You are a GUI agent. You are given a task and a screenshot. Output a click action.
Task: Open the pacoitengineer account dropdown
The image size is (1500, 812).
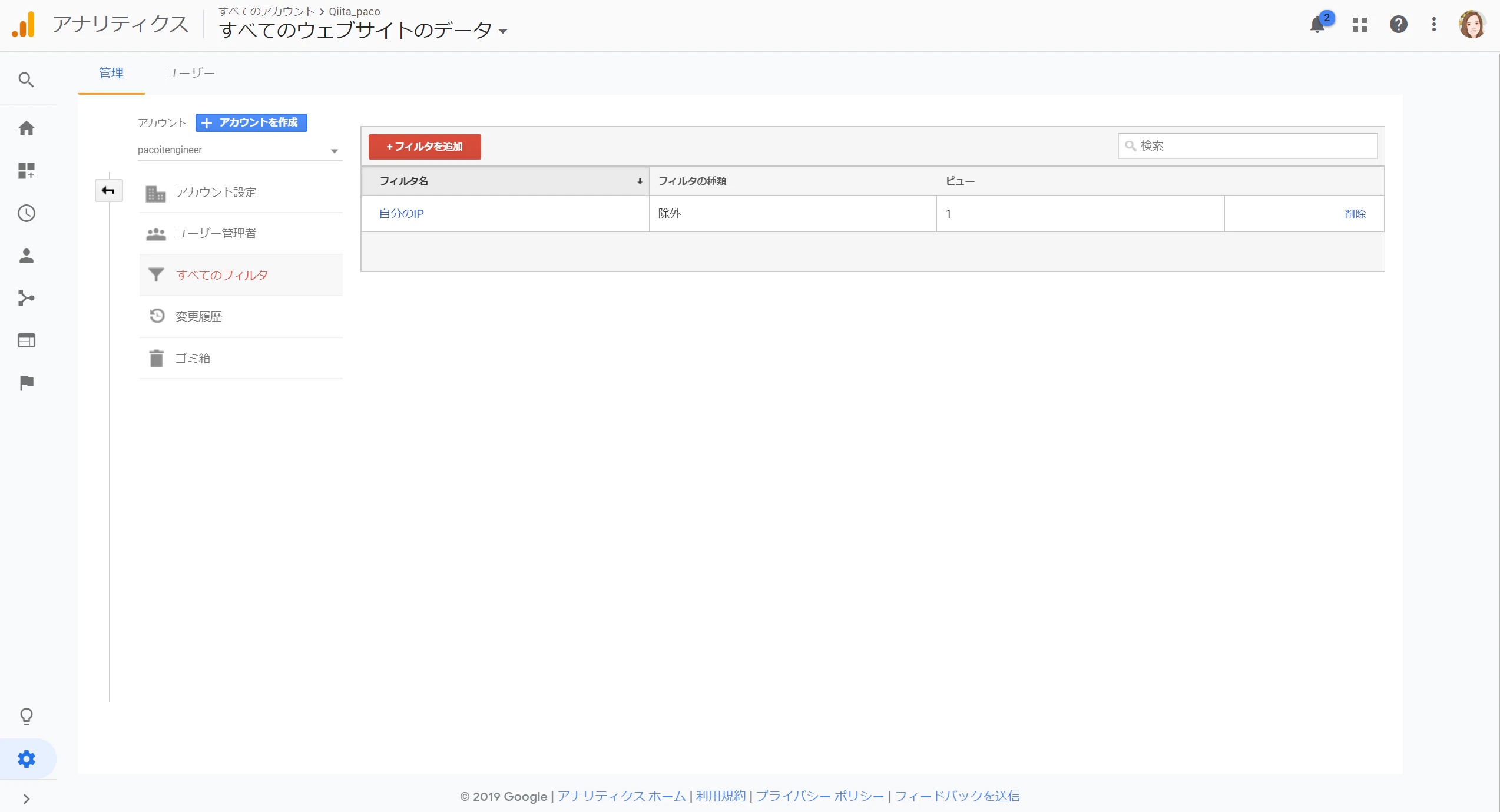pos(239,150)
